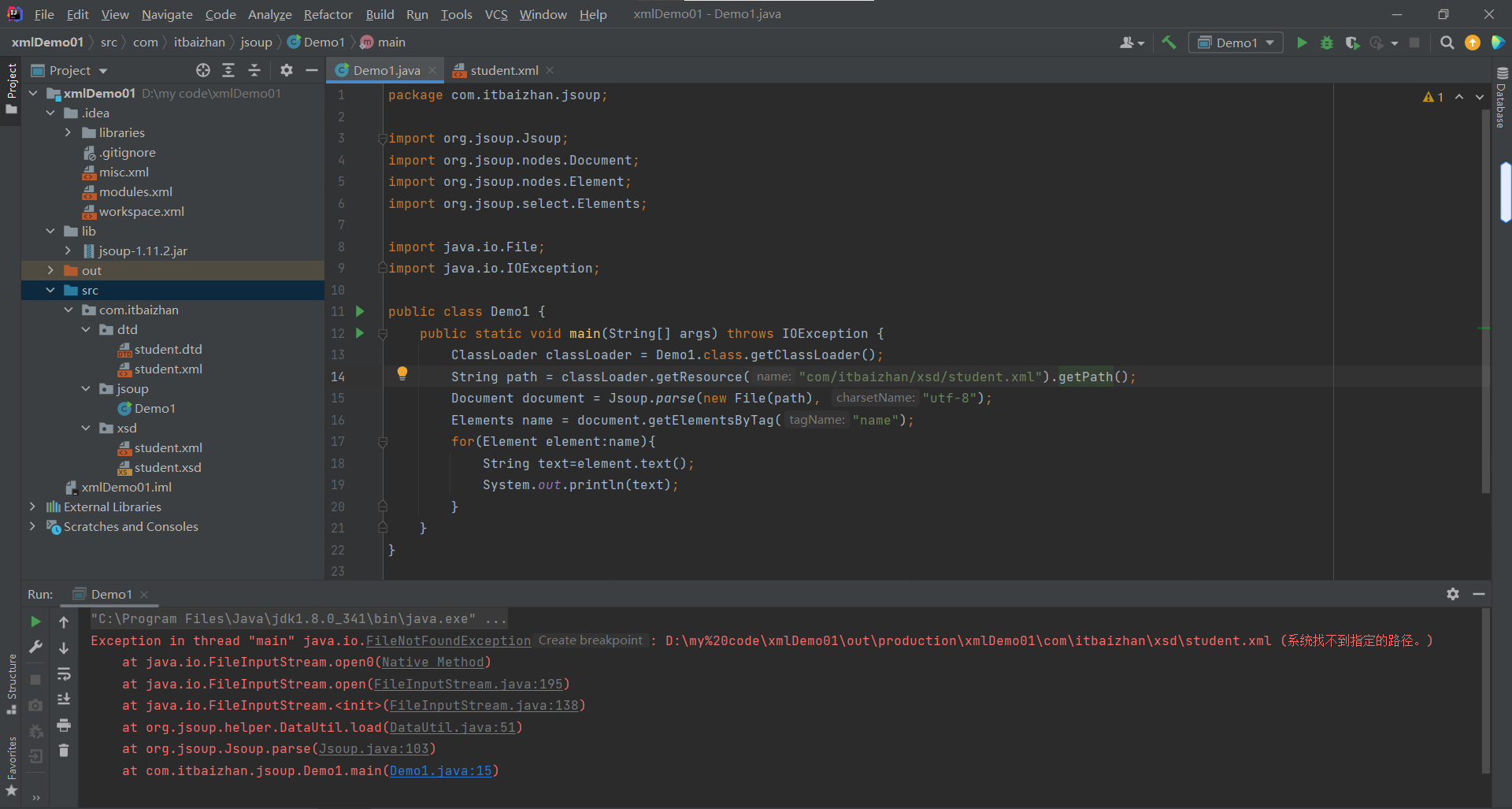Select workspace.xml in Project tree

pyautogui.click(x=142, y=211)
